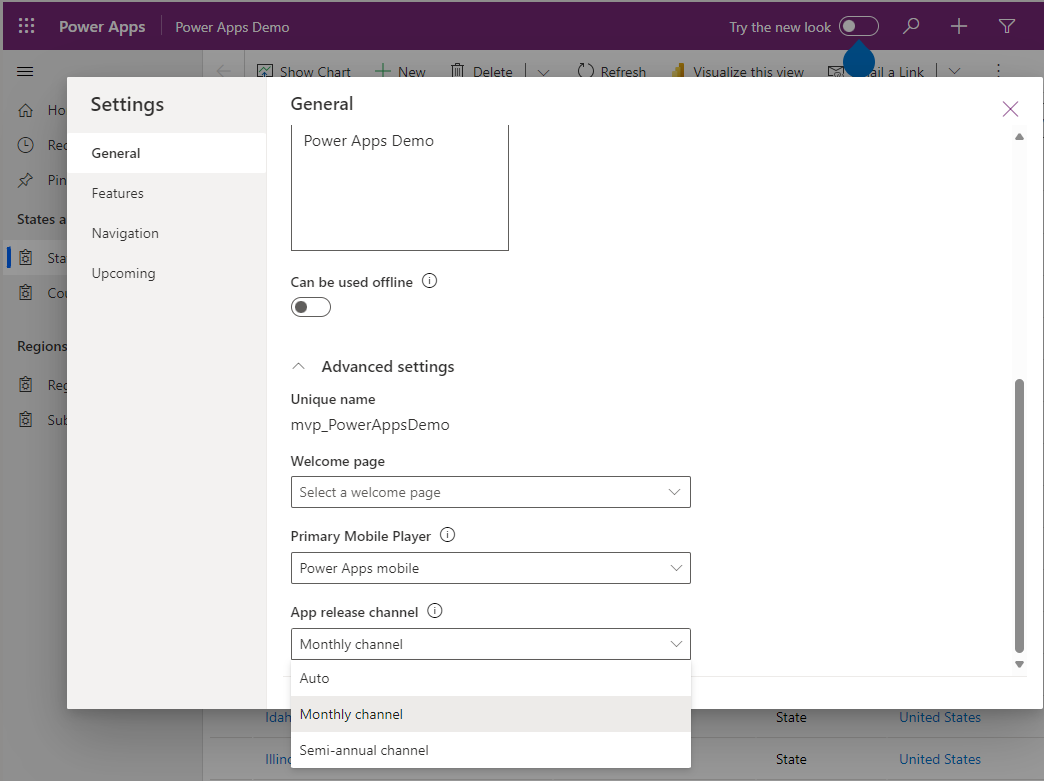Image resolution: width=1044 pixels, height=781 pixels.
Task: Click the entity icon in the first Regions row
Action: (x=25, y=385)
